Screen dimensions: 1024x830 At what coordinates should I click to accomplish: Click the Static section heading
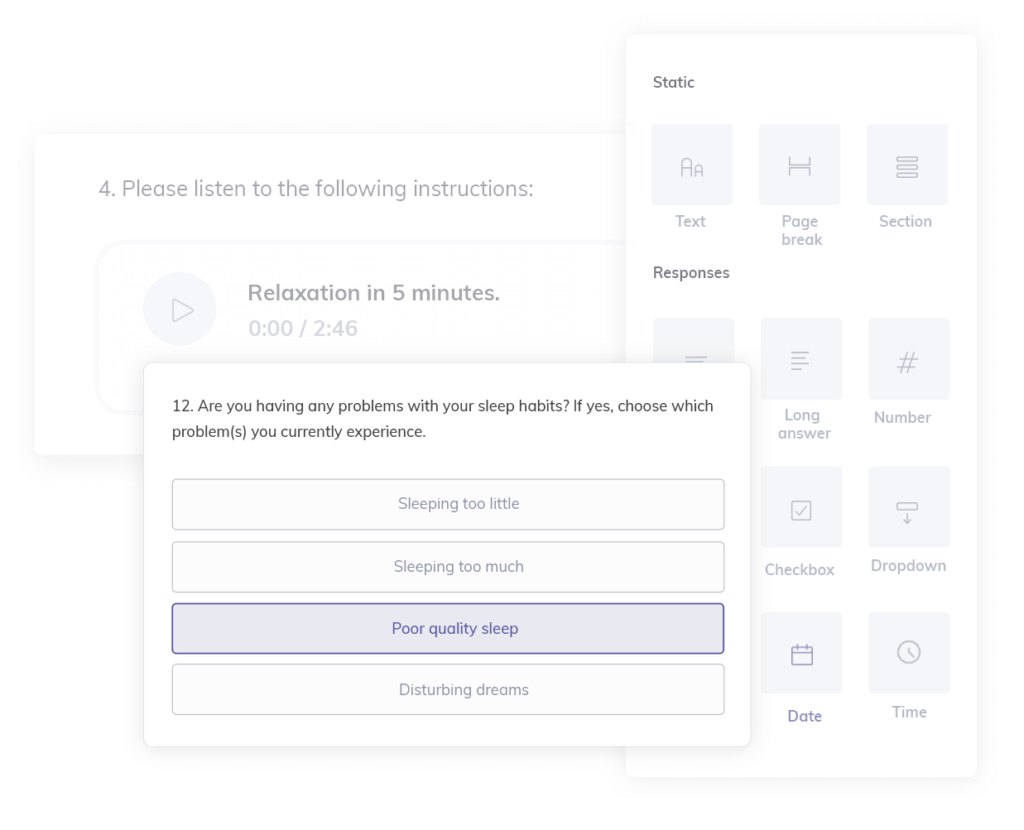point(673,82)
